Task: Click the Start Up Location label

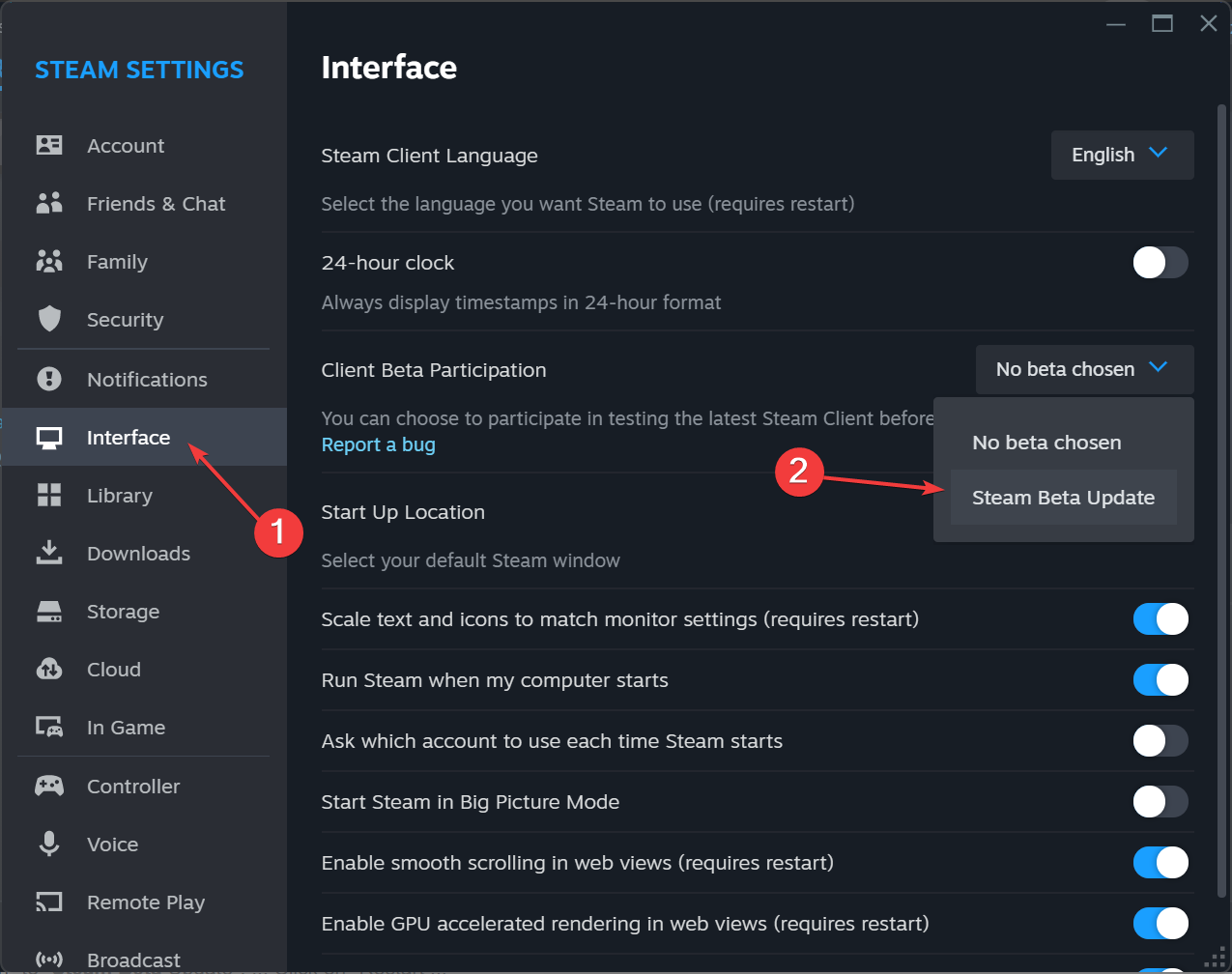Action: coord(403,512)
